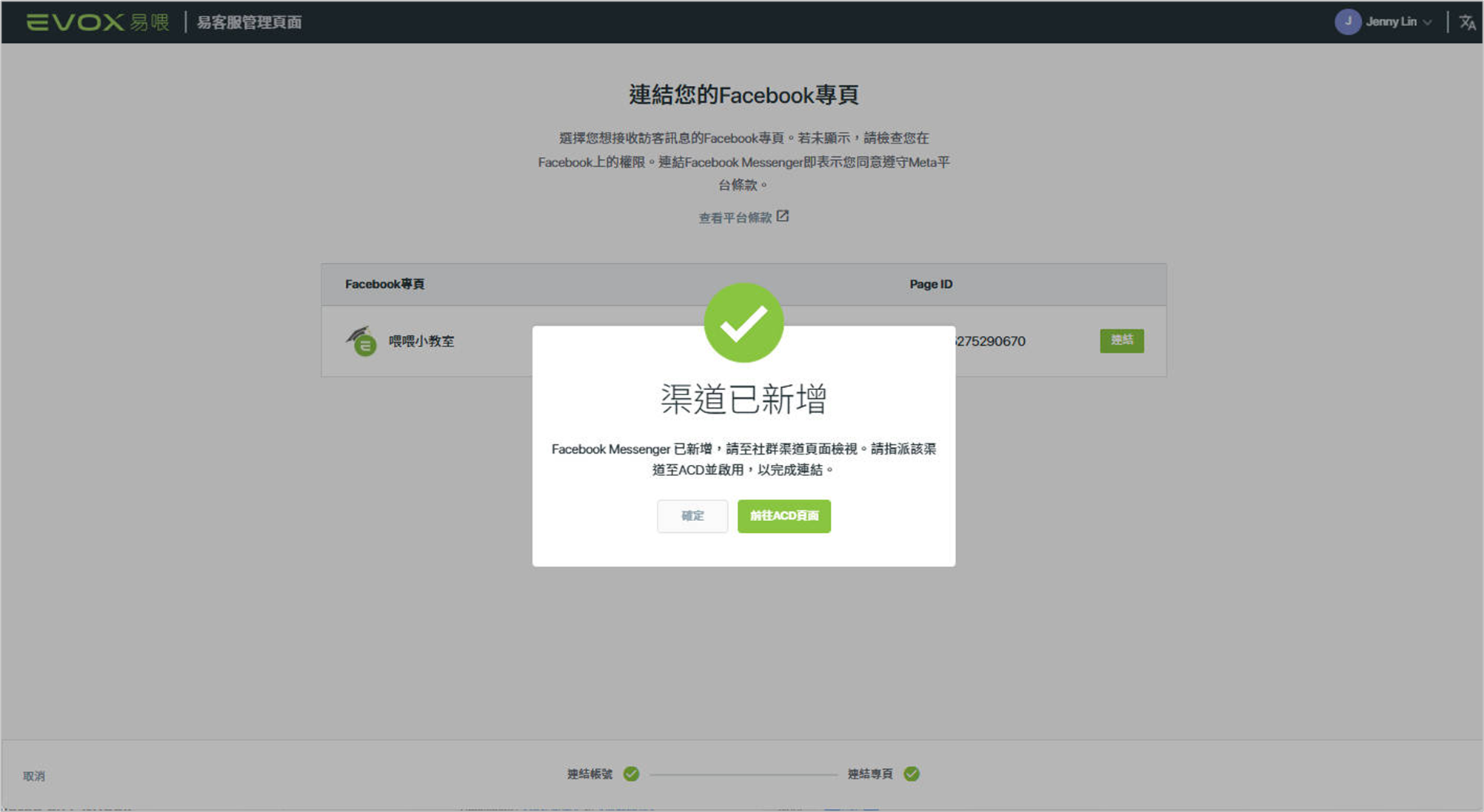This screenshot has height=812, width=1484.
Task: Click the external link icon beside 查看平台條款
Action: [783, 216]
